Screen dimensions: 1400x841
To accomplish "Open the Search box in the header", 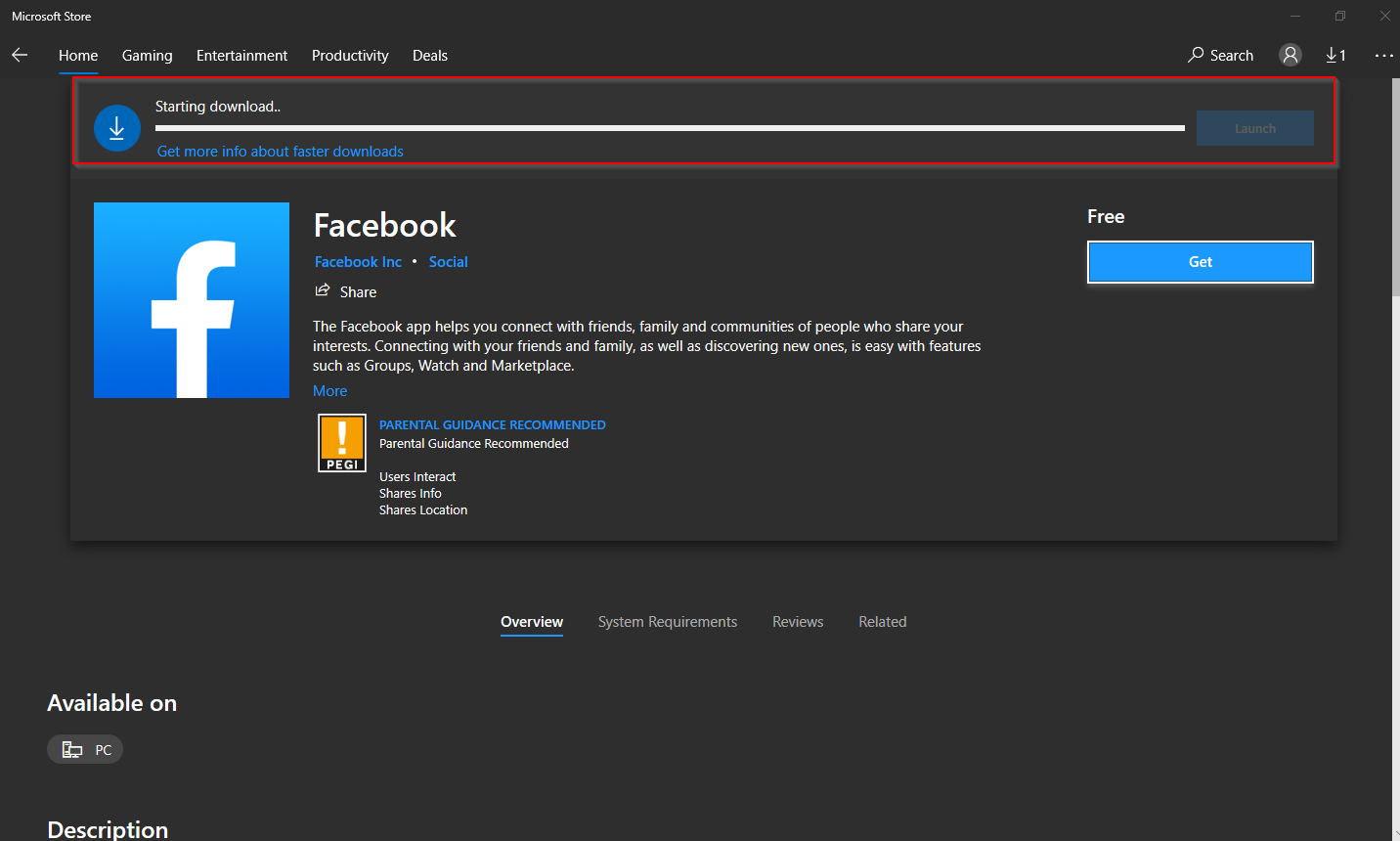I will (x=1220, y=55).
